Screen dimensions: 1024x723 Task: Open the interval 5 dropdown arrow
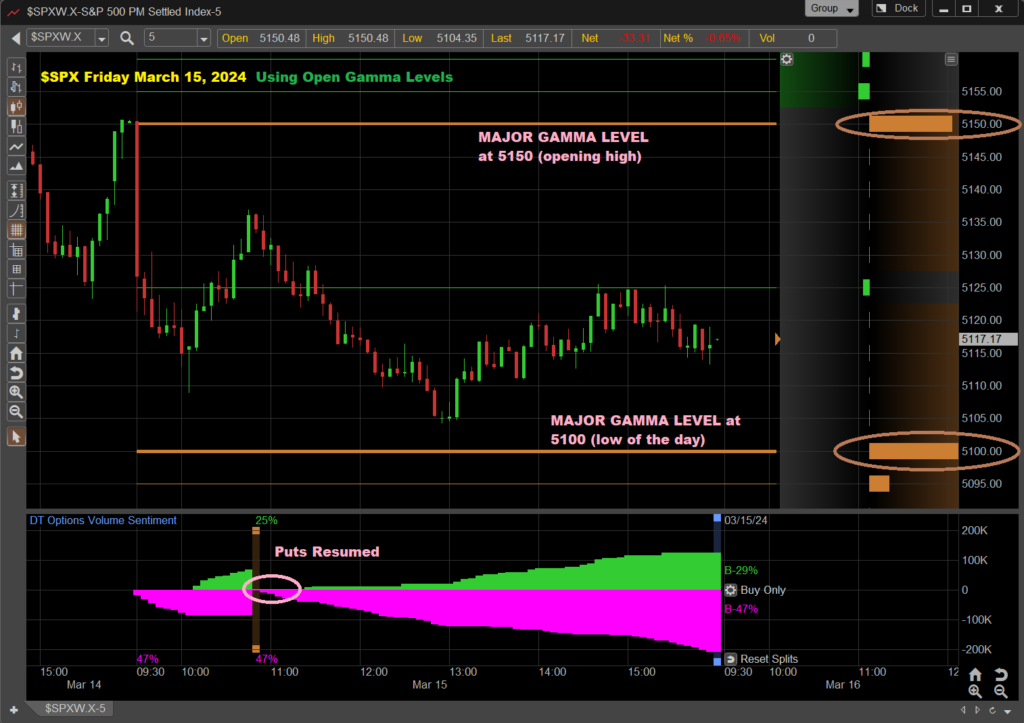tap(204, 39)
